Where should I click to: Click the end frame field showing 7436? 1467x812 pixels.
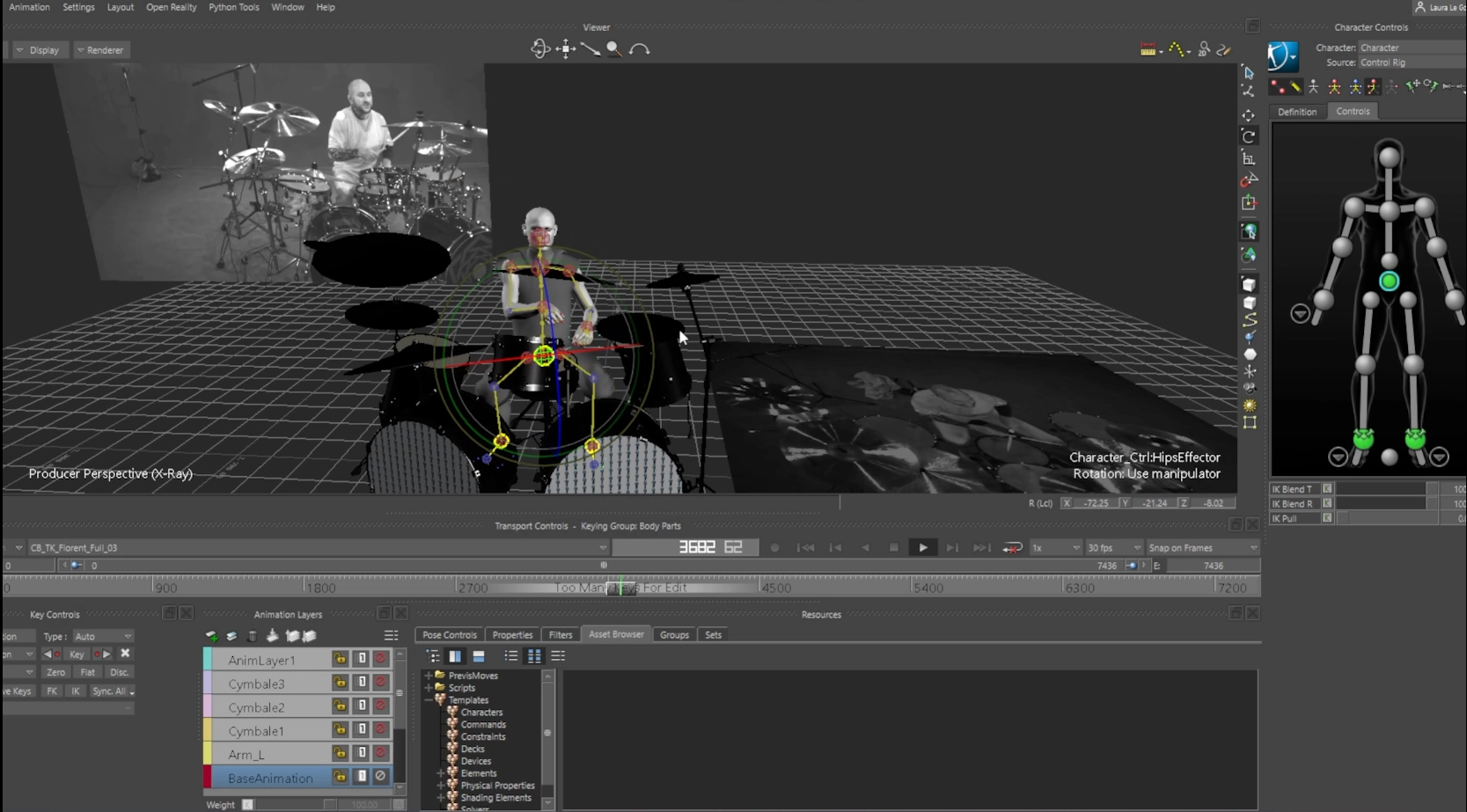1213,566
